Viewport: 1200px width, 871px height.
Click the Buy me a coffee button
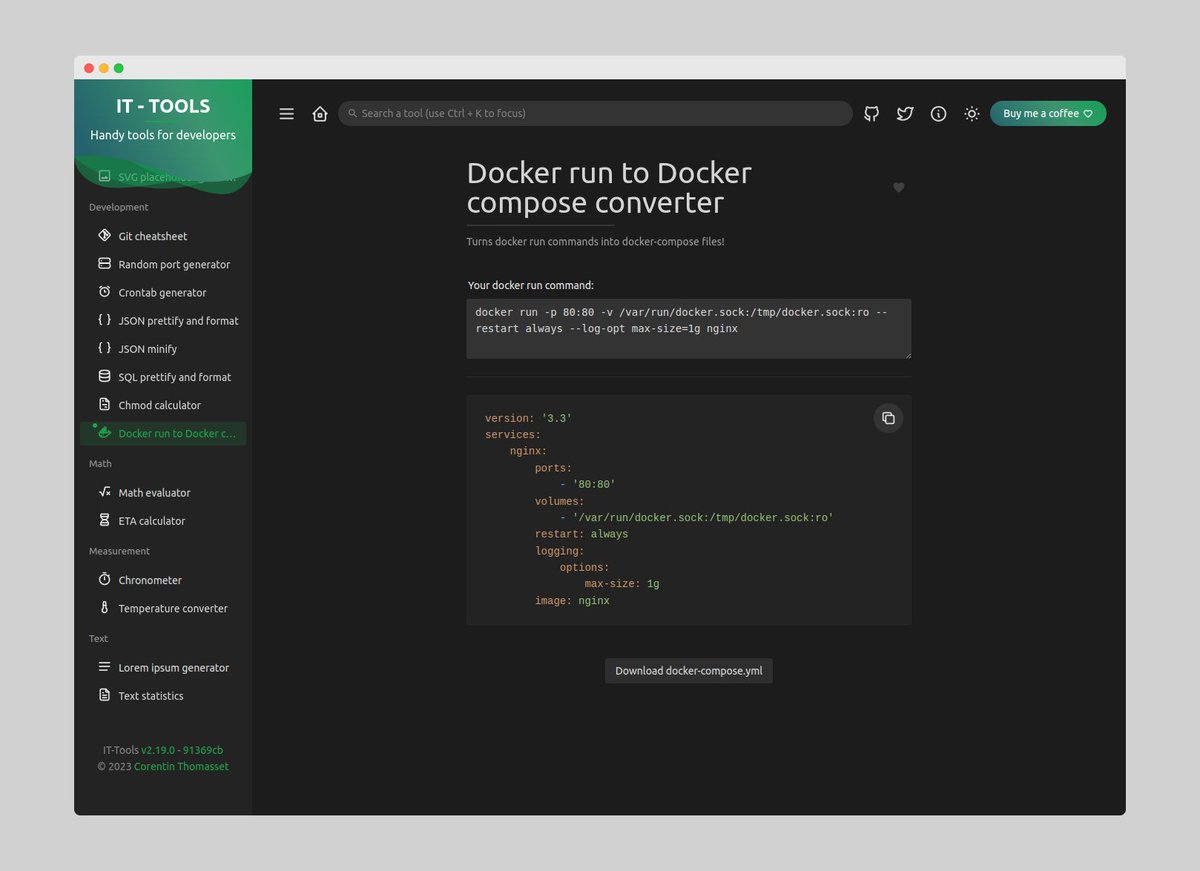[x=1048, y=114]
